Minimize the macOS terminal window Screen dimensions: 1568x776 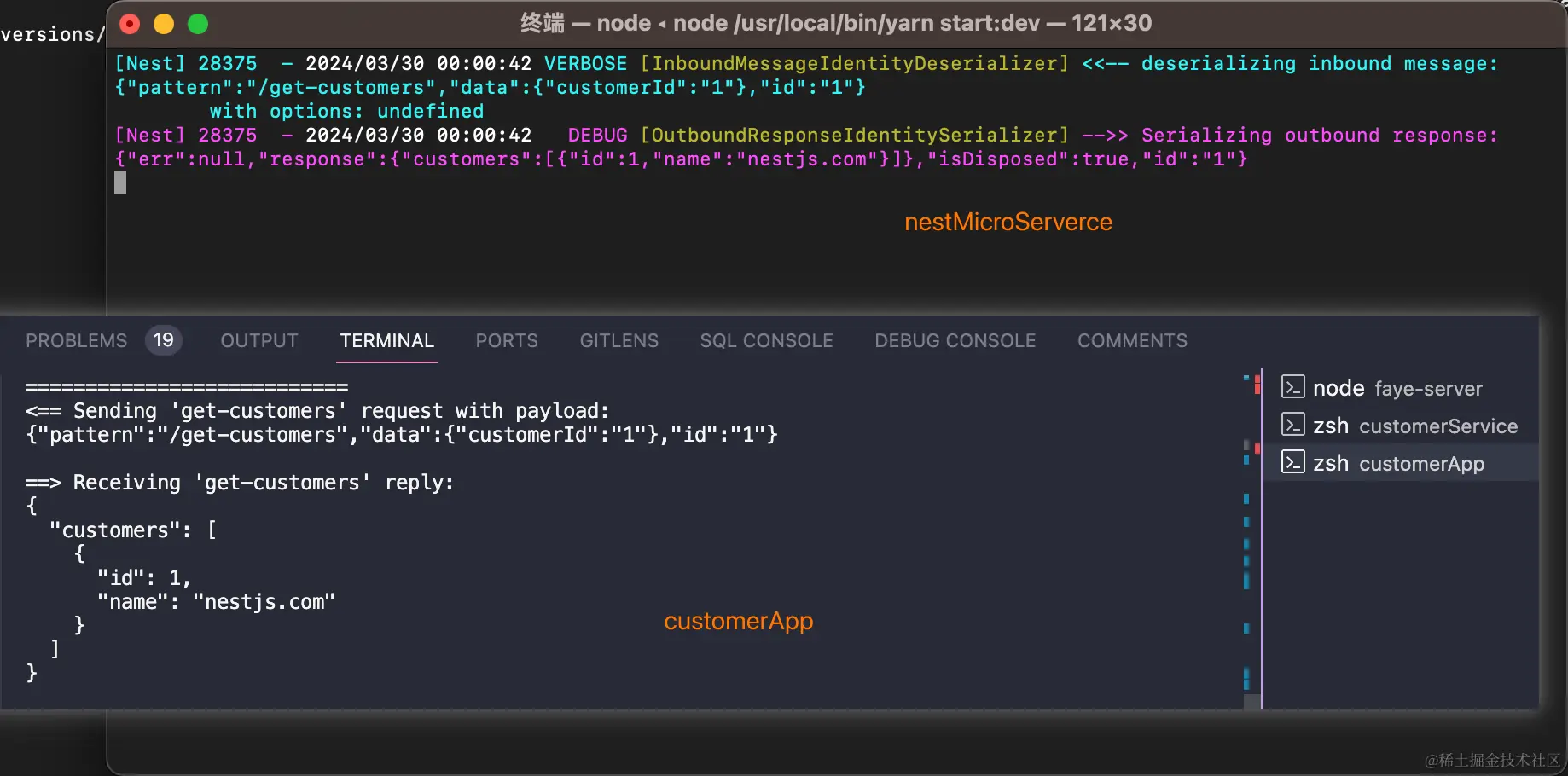164,24
